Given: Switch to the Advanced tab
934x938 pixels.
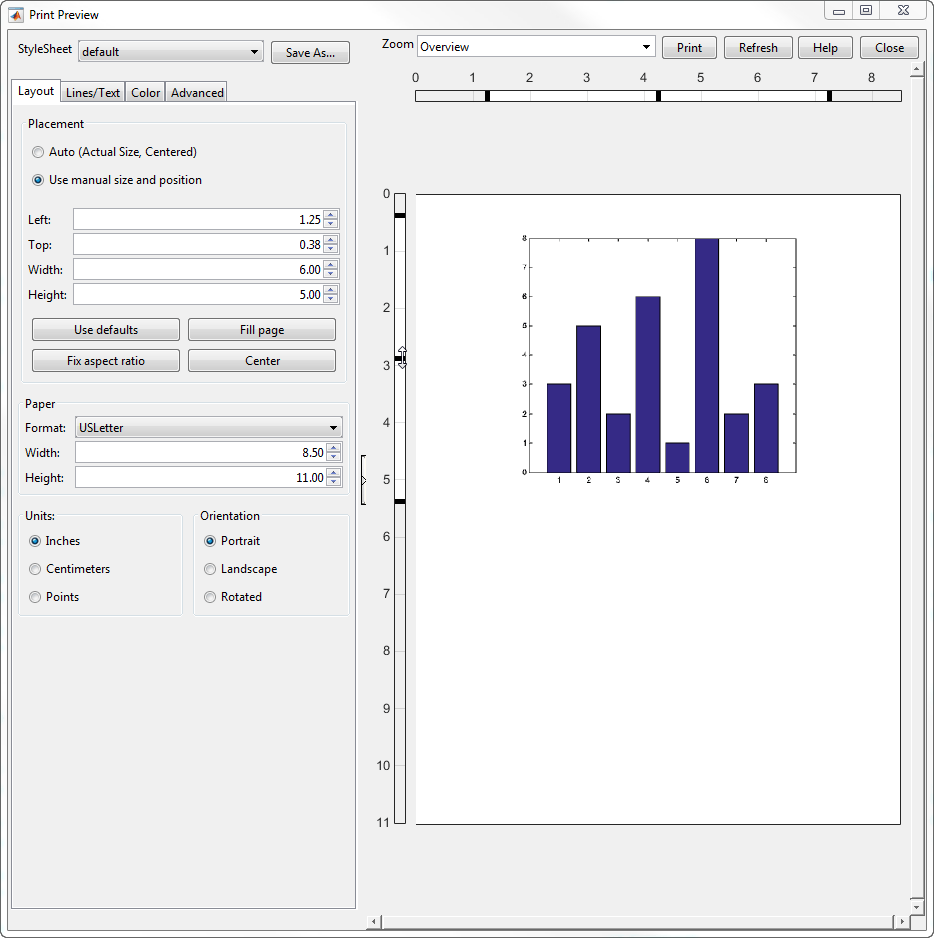Looking at the screenshot, I should [x=197, y=93].
